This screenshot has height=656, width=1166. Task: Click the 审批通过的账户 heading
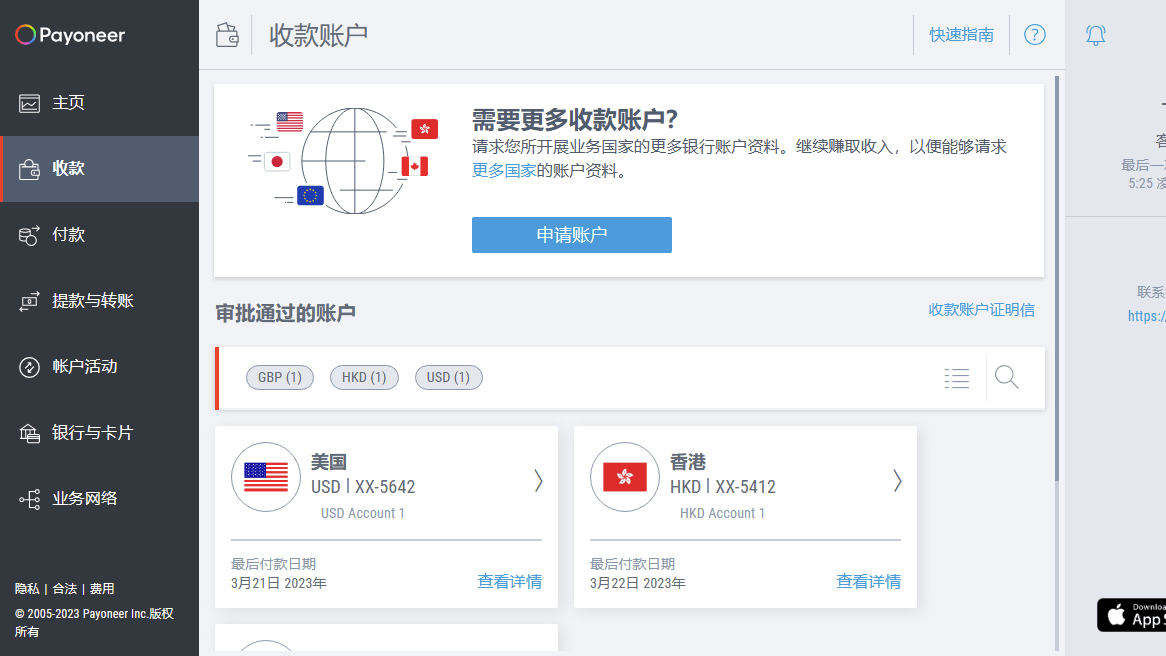click(286, 313)
